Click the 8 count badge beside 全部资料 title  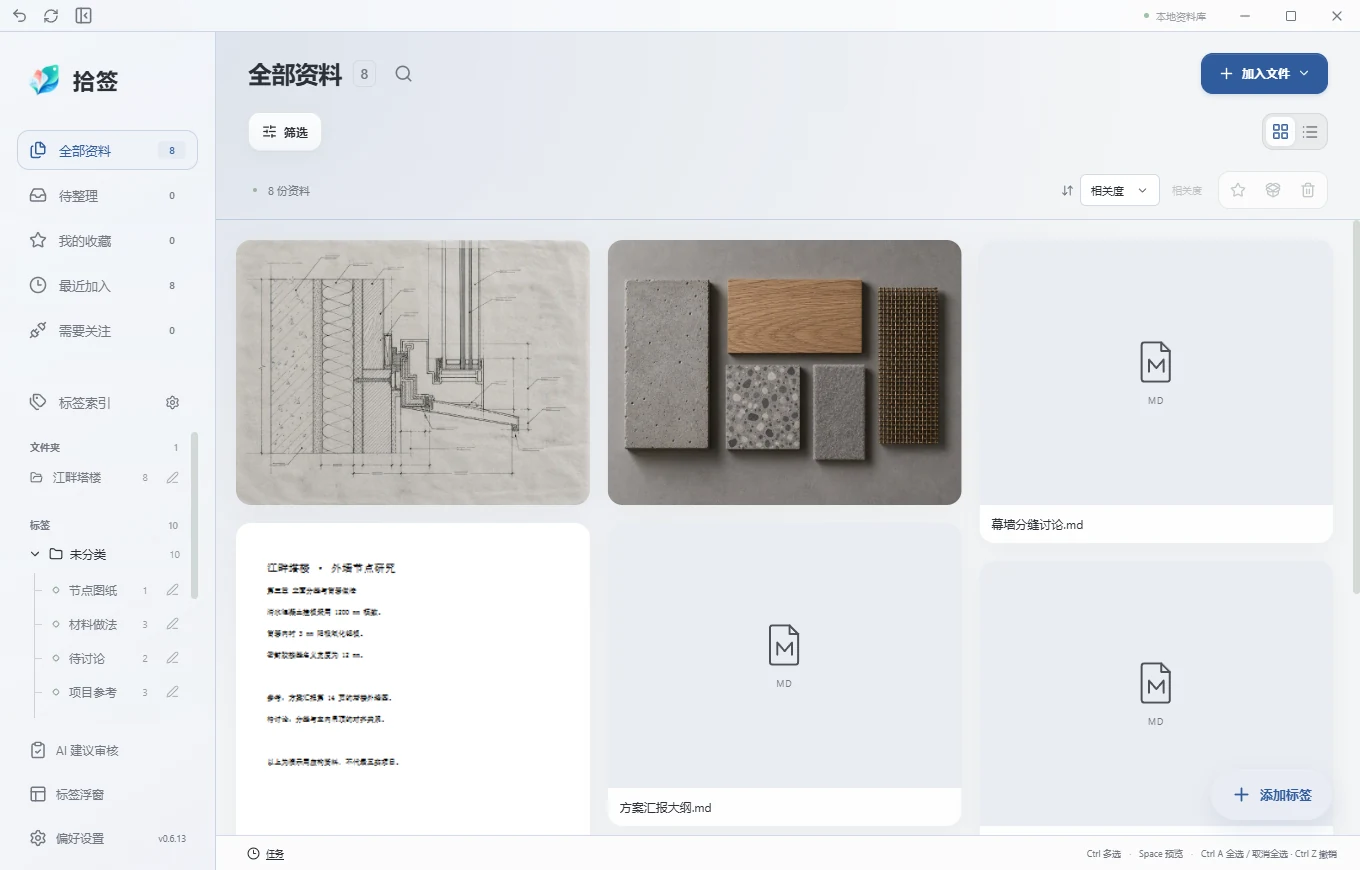pyautogui.click(x=364, y=74)
